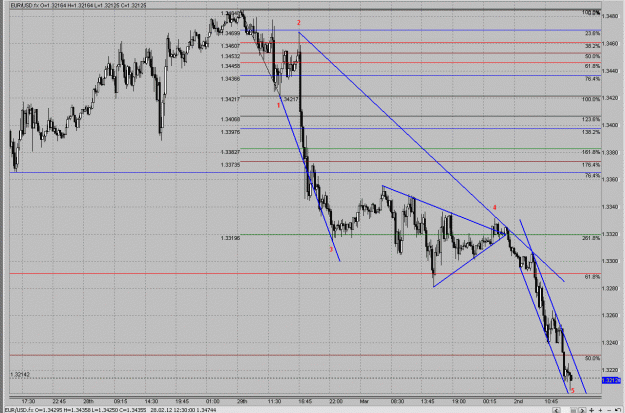
Task: Click the 28th date axis label
Action: (88, 401)
